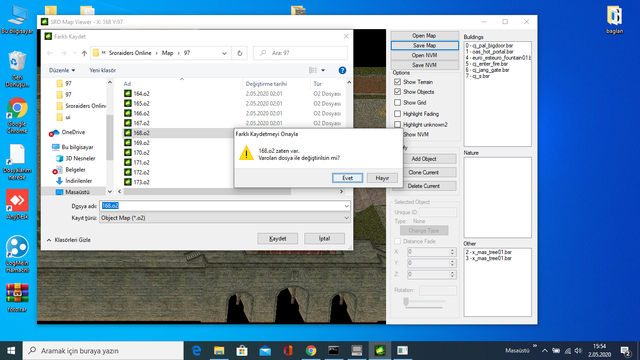This screenshot has height=360, width=640.
Task: Open File Explorer from the taskbar
Action: (219, 351)
